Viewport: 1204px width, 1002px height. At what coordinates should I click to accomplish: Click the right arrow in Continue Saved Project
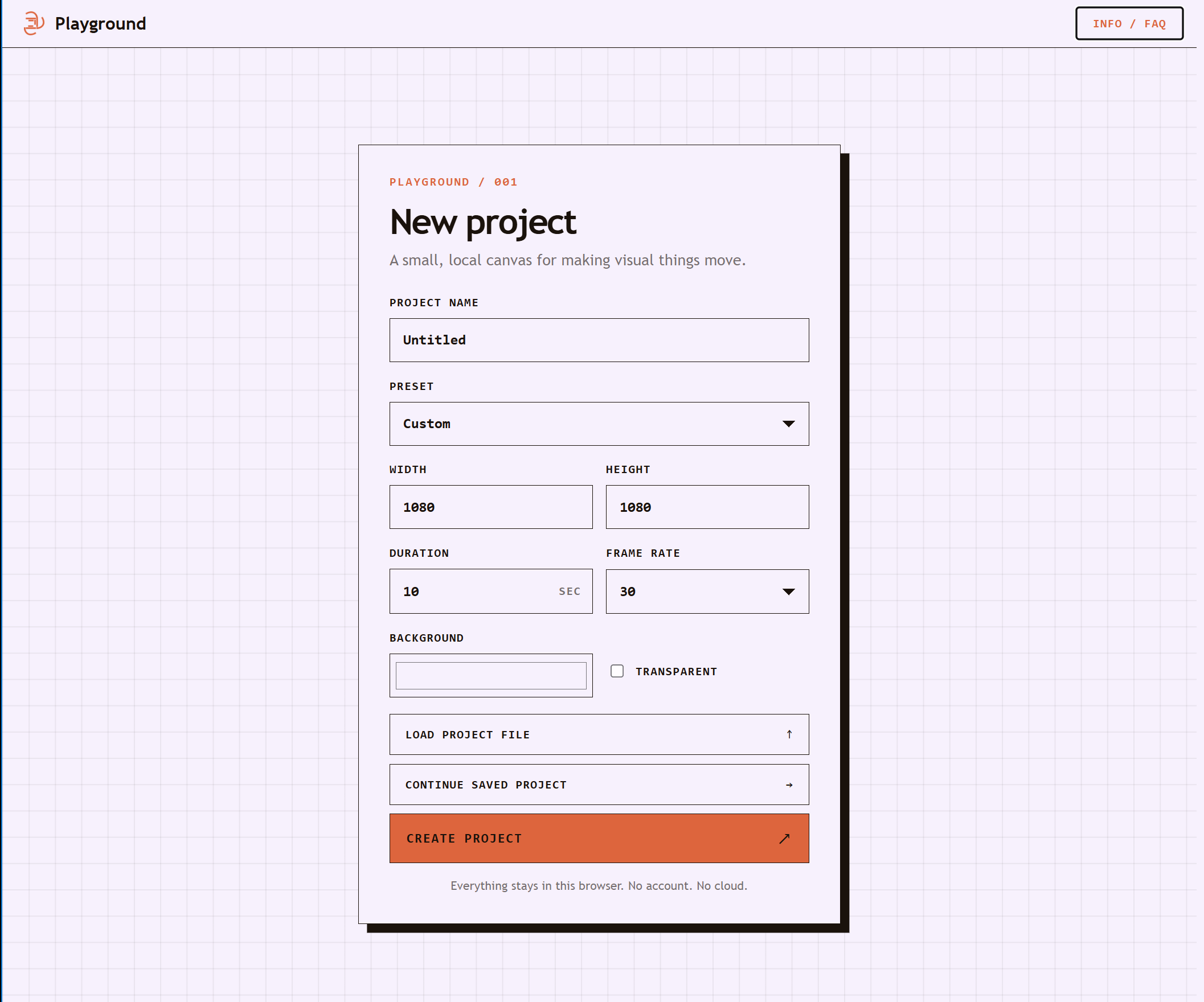click(789, 785)
